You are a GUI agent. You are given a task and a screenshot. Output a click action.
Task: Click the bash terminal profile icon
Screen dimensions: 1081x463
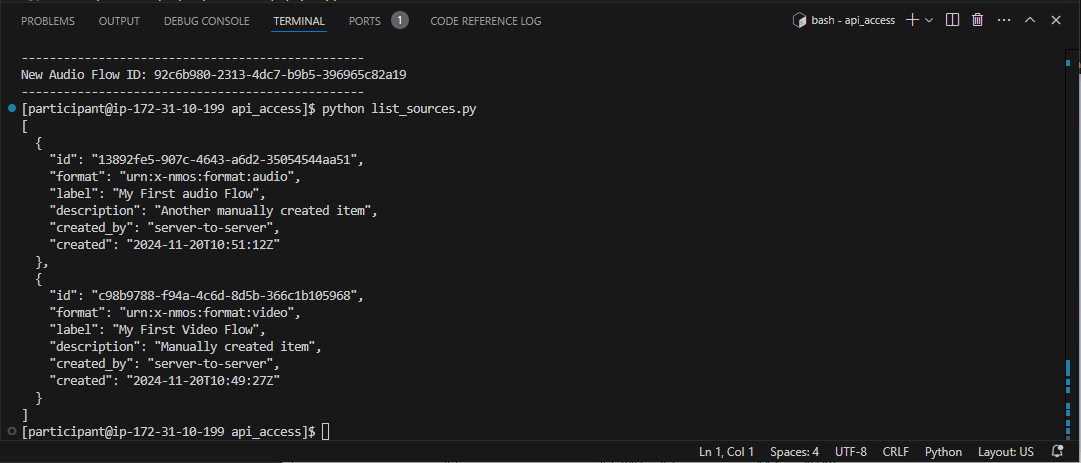[x=800, y=21]
